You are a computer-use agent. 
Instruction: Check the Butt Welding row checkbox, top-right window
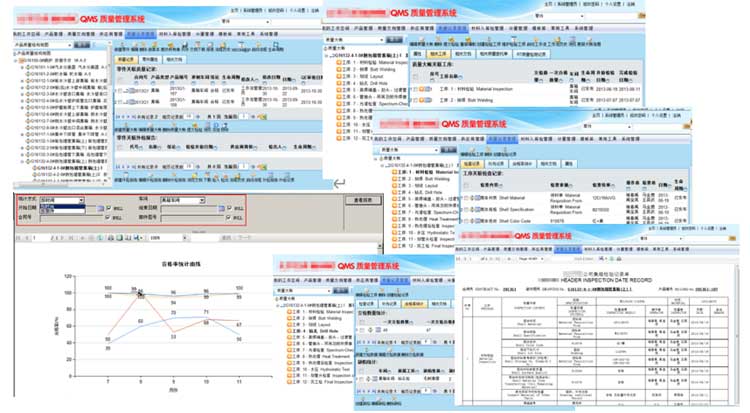(x=415, y=100)
